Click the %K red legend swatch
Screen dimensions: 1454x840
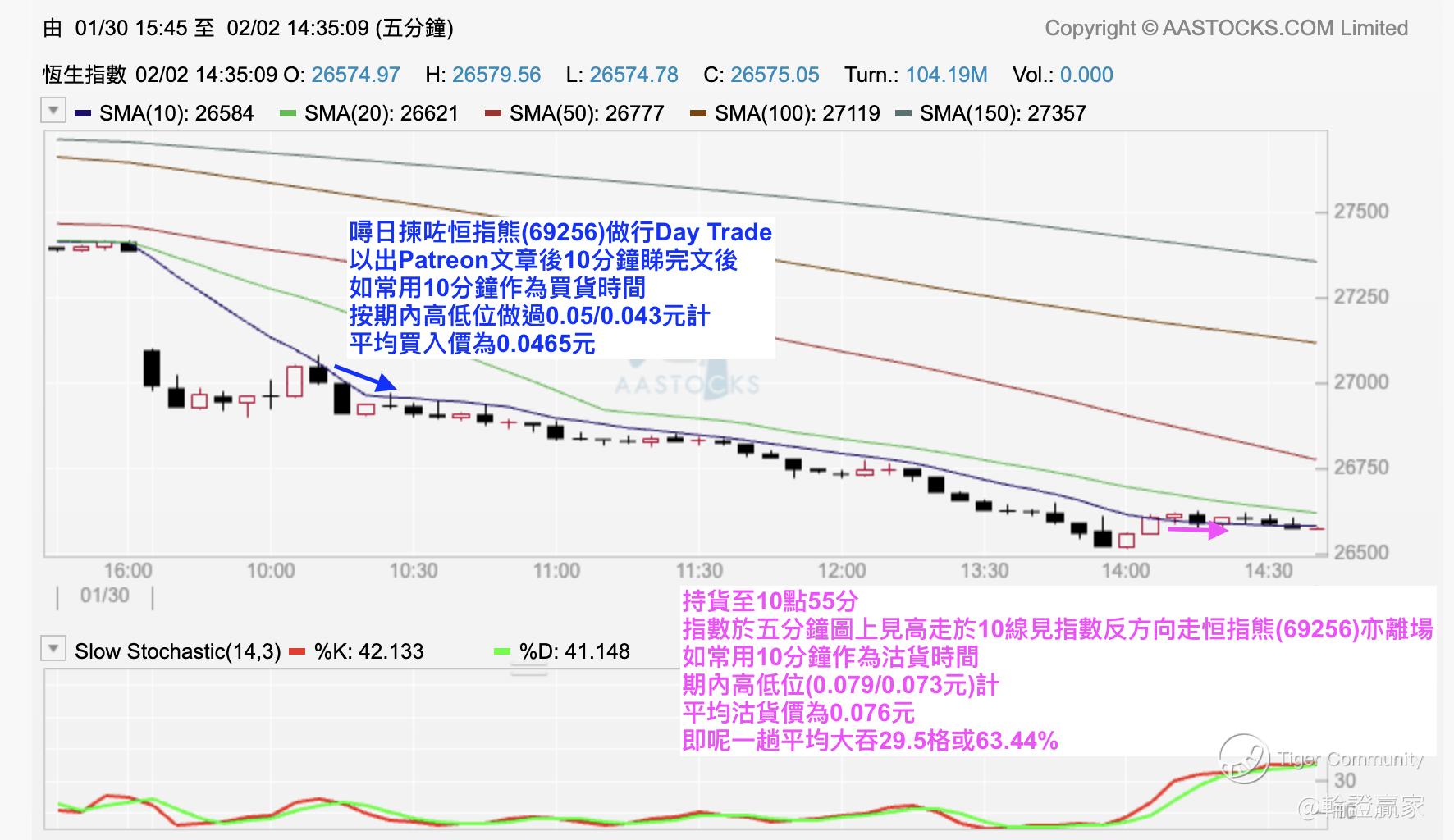click(x=297, y=651)
